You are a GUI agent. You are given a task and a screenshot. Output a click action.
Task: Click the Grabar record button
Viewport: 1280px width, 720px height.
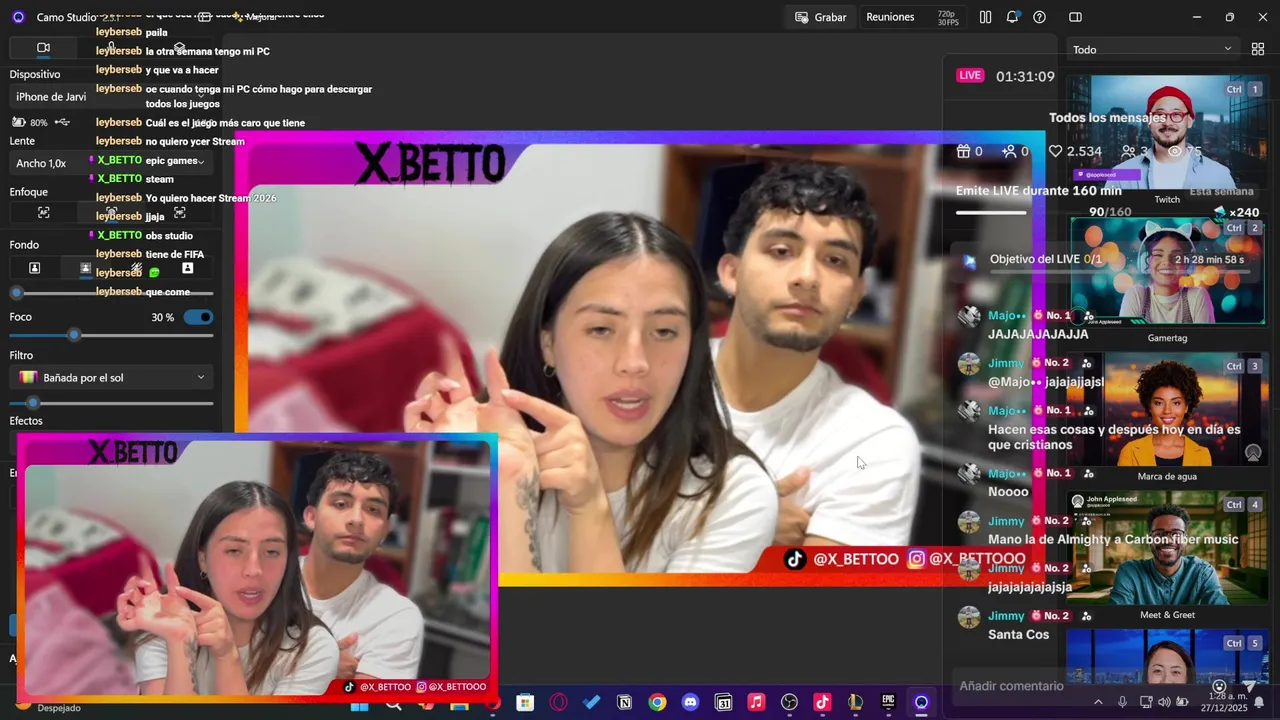[821, 17]
